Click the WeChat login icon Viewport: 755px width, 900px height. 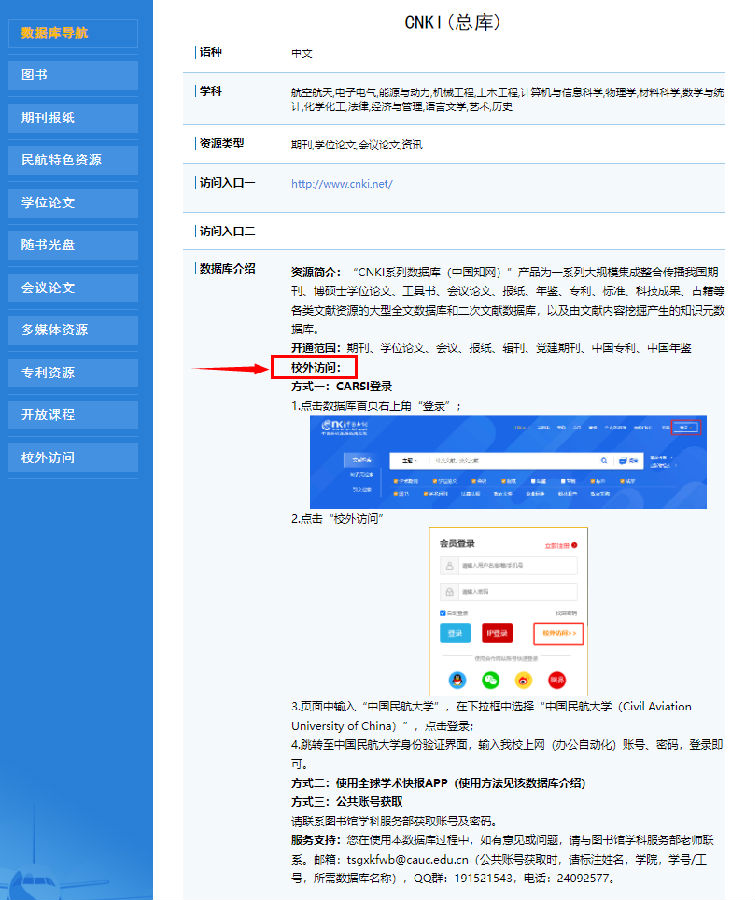tap(490, 679)
